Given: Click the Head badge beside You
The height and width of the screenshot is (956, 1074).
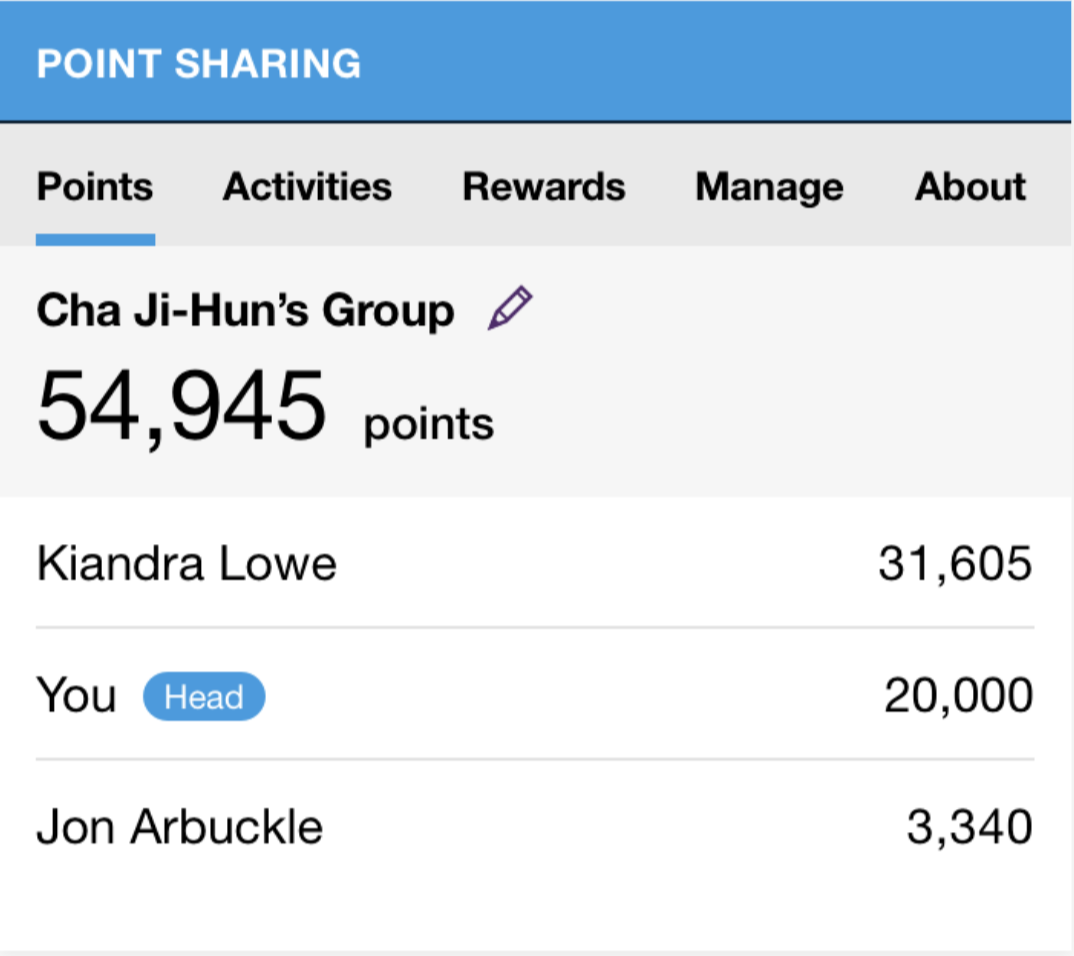Looking at the screenshot, I should pyautogui.click(x=204, y=697).
